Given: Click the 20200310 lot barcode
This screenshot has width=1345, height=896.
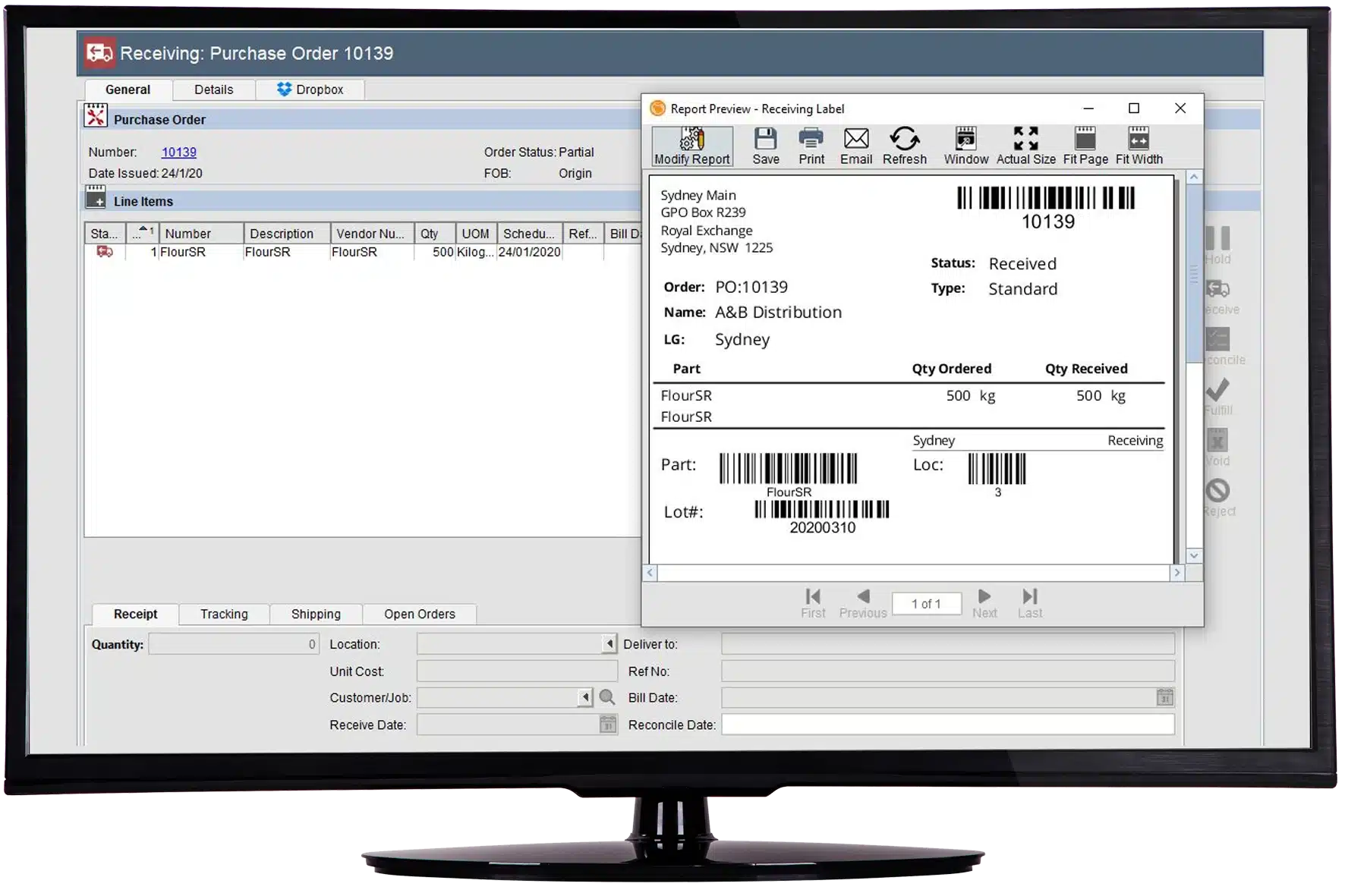Looking at the screenshot, I should click(x=821, y=509).
